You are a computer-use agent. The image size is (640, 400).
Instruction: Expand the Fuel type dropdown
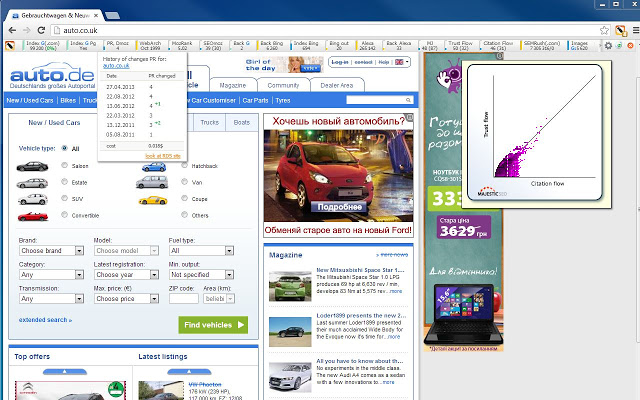201,250
